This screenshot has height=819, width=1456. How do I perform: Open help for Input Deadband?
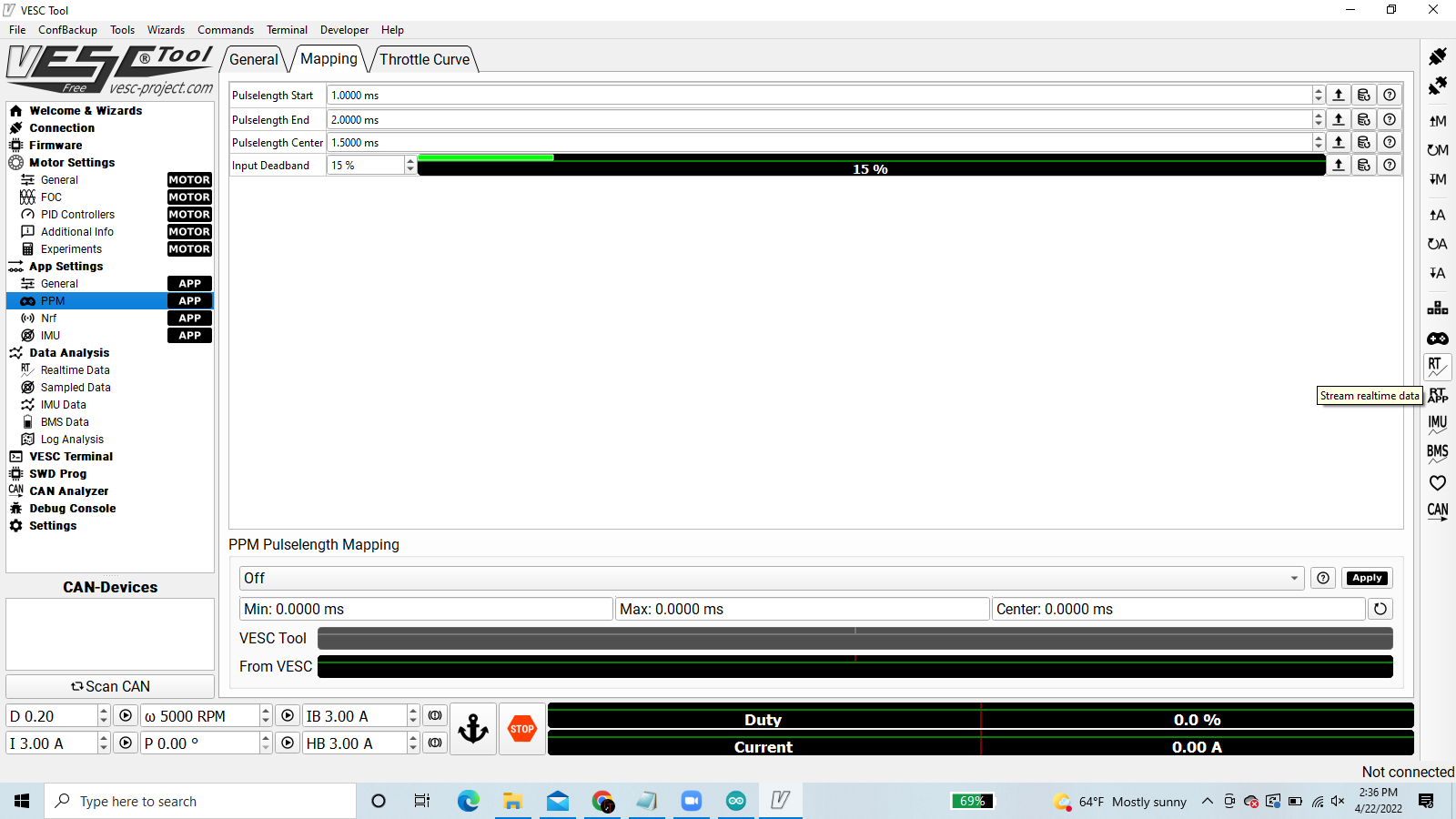coord(1390,165)
